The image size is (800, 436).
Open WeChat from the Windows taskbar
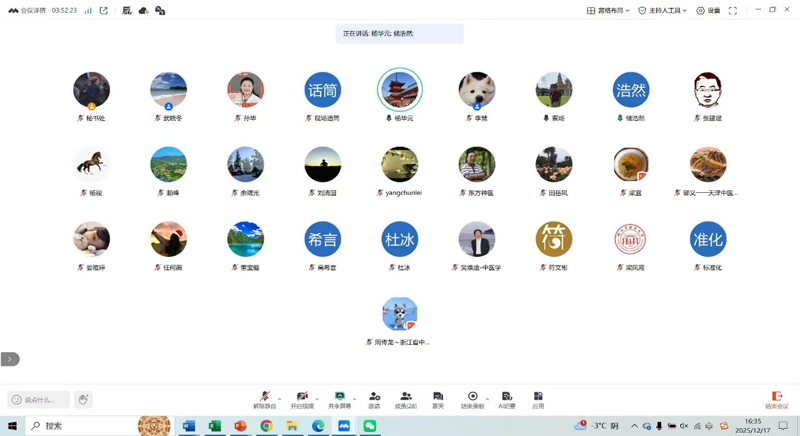[370, 426]
